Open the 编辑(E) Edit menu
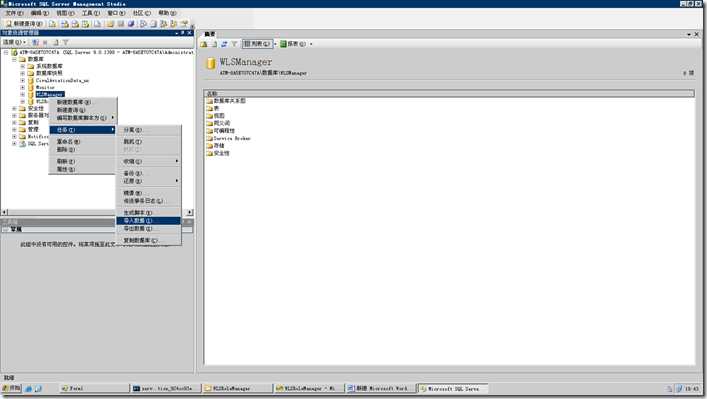The height and width of the screenshot is (399, 707). point(40,13)
